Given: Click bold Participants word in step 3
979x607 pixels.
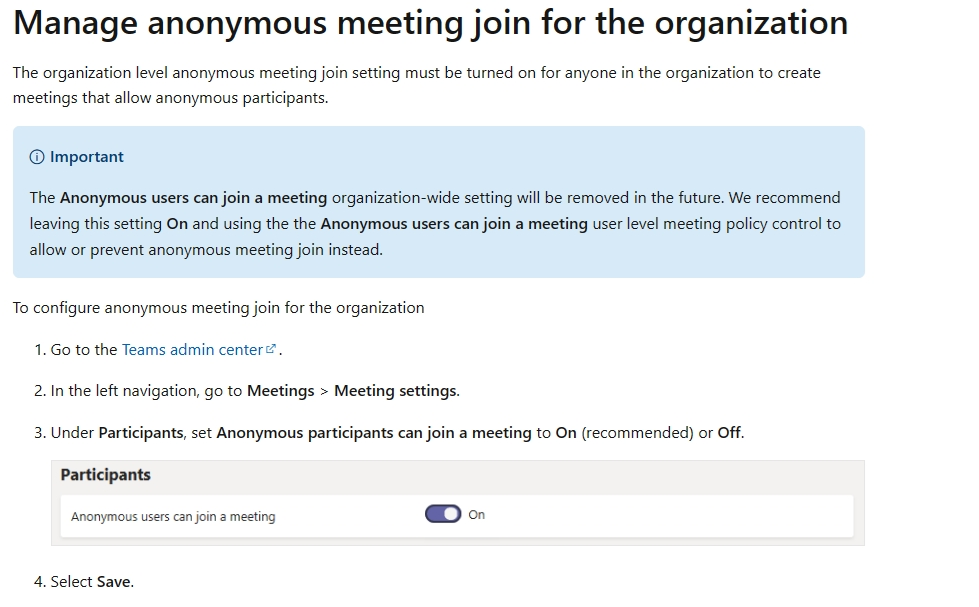Looking at the screenshot, I should point(140,433).
